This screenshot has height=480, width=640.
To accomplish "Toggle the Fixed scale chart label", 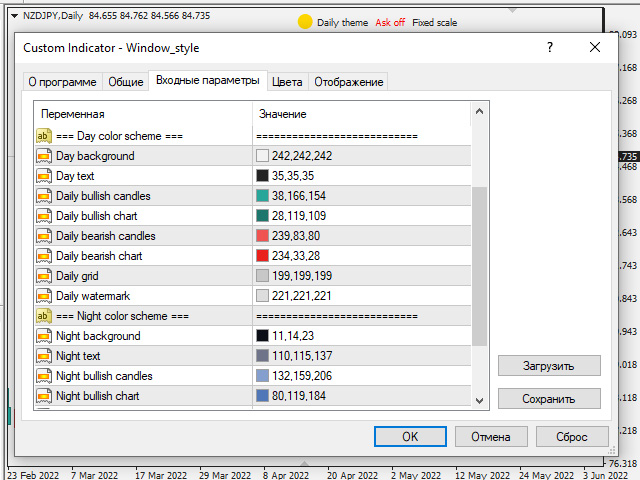I will click(x=434, y=22).
